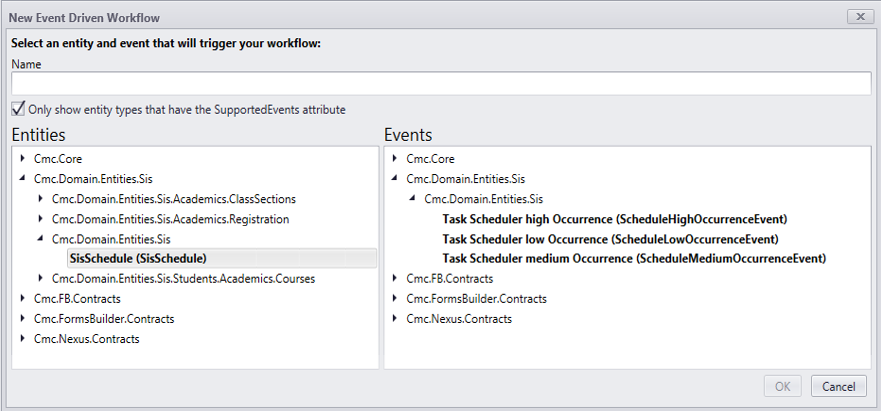Click the Name input field
The width and height of the screenshot is (881, 411).
click(440, 84)
